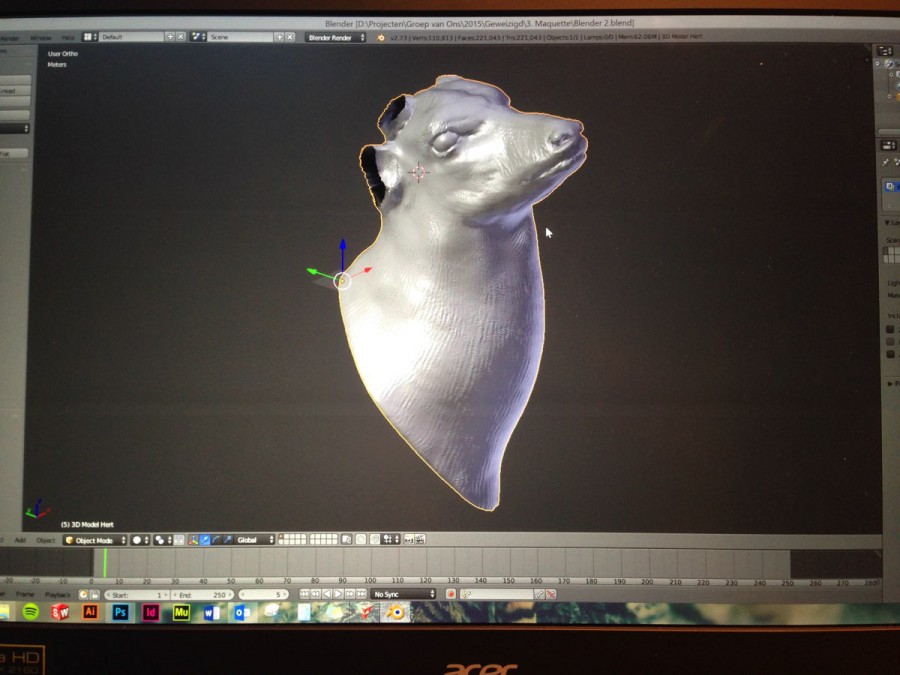
Task: Click the add new scene plus icon
Action: click(278, 37)
